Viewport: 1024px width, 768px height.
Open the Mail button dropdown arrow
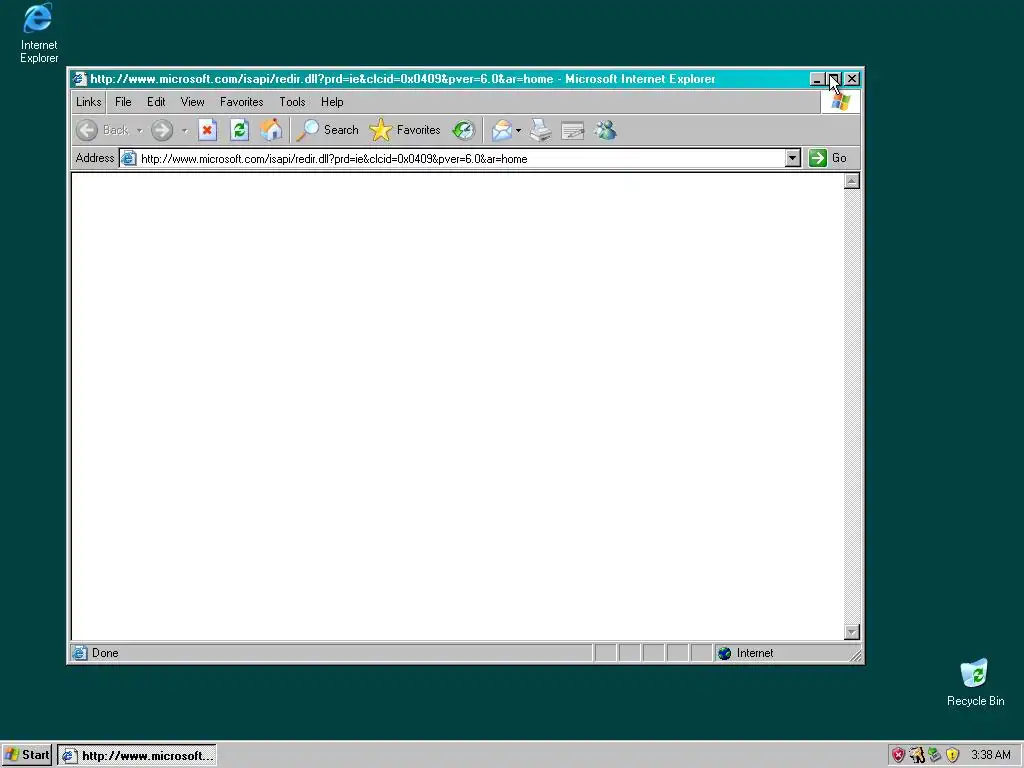519,131
